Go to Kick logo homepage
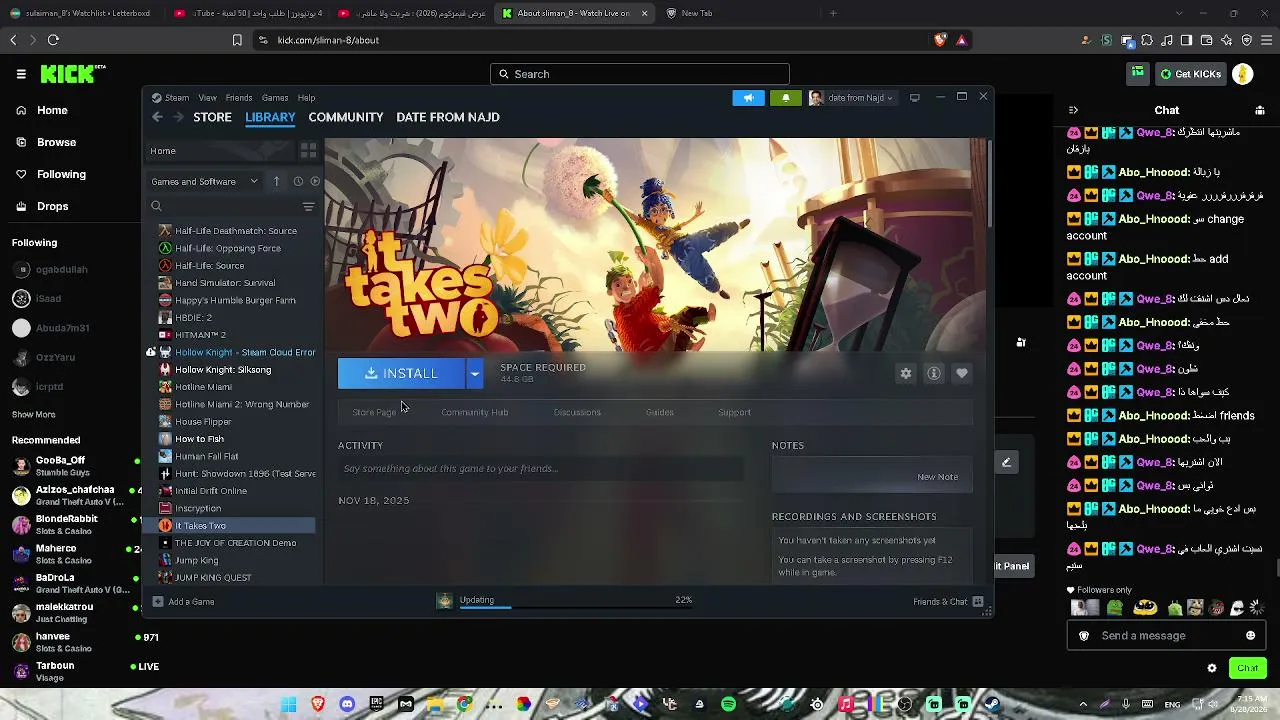The width and height of the screenshot is (1280, 720). 72,74
